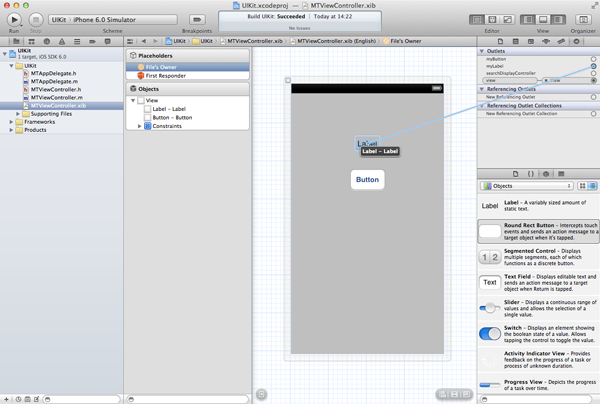This screenshot has width=600, height=404.
Task: Show the Log navigator
Action: [108, 41]
